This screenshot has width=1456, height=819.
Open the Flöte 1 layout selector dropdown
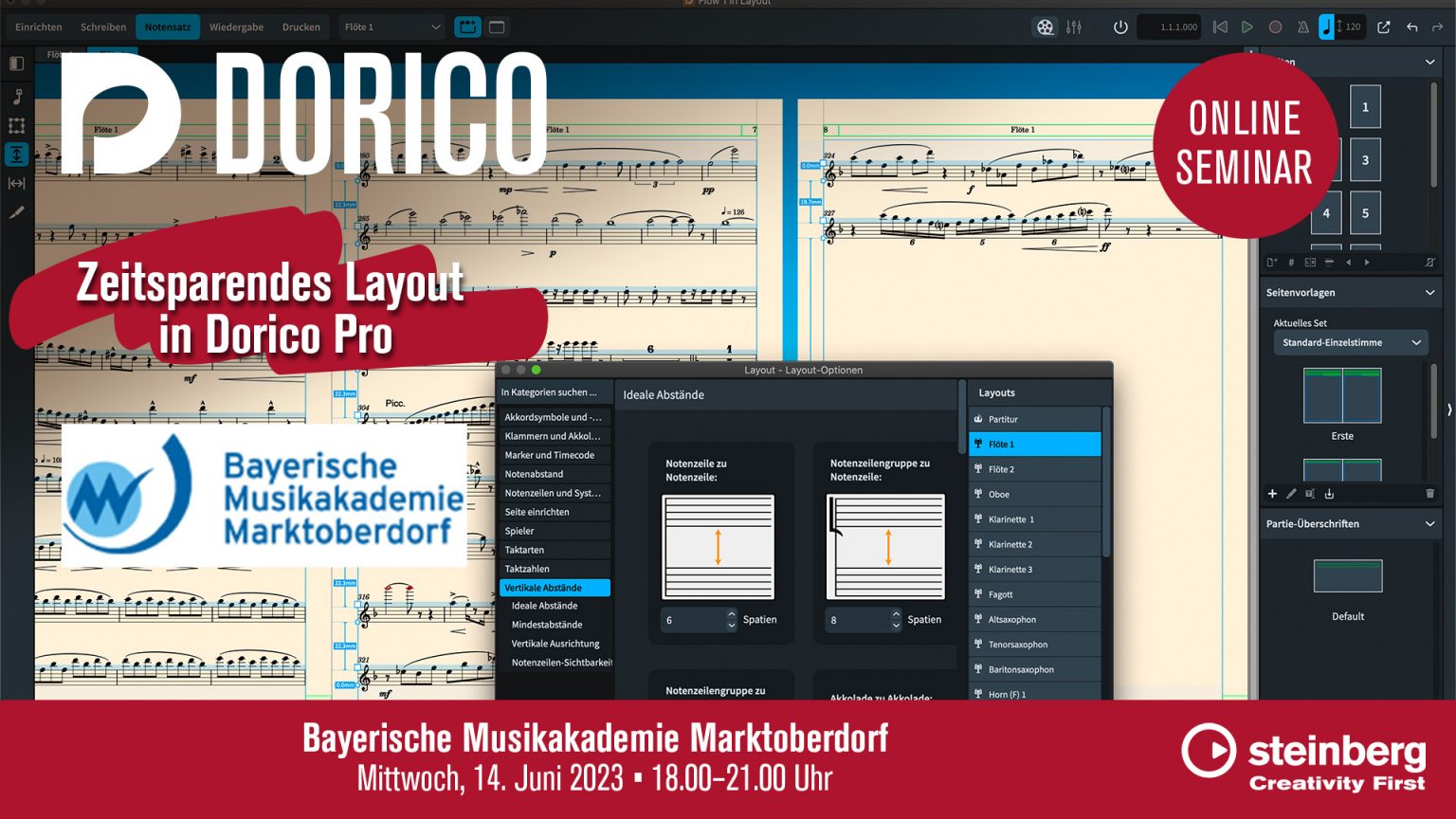point(392,27)
